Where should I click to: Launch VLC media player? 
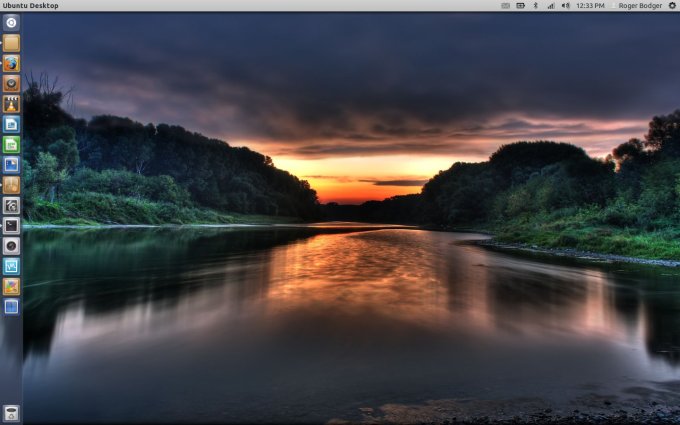[x=11, y=104]
